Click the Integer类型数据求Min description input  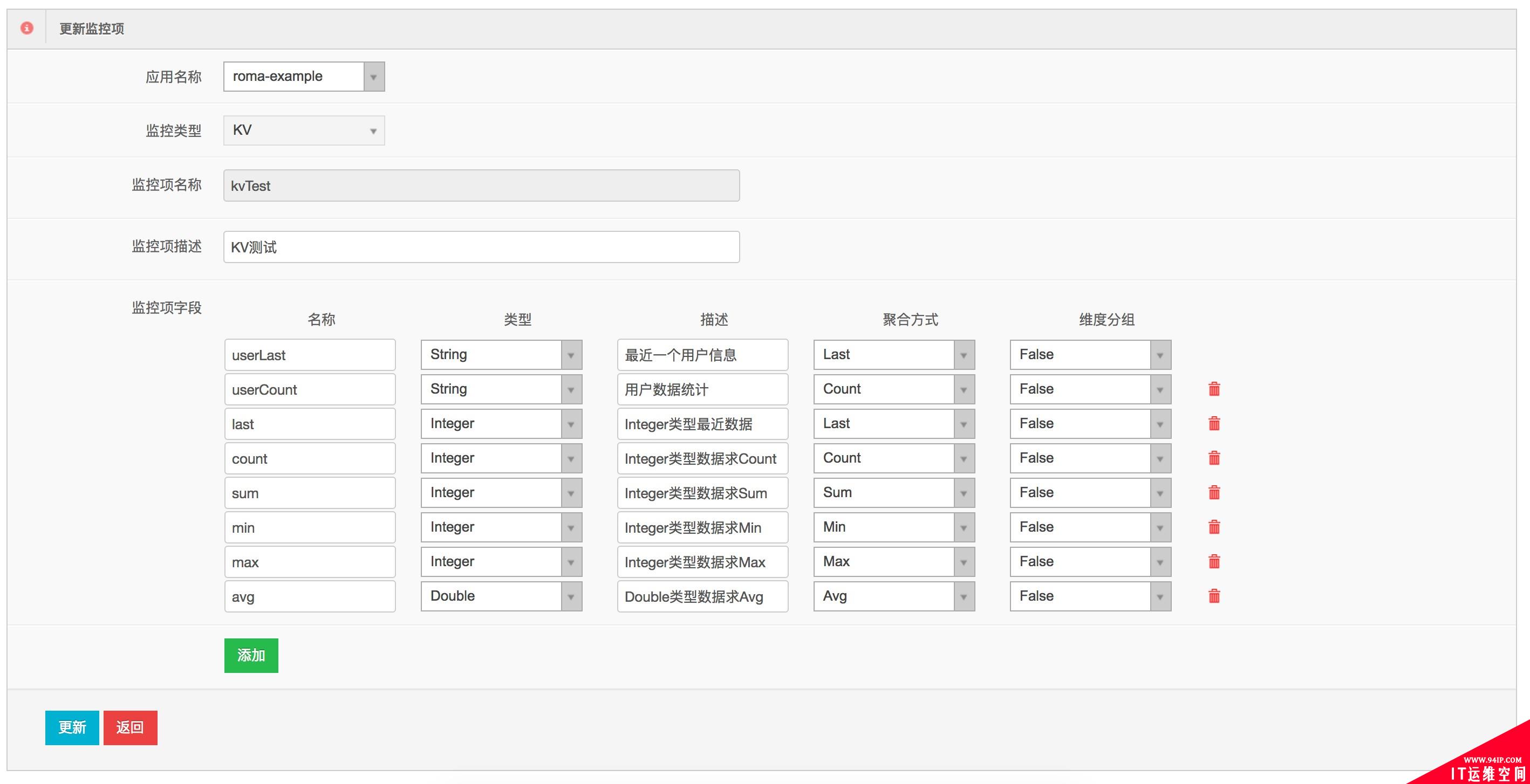coord(702,527)
